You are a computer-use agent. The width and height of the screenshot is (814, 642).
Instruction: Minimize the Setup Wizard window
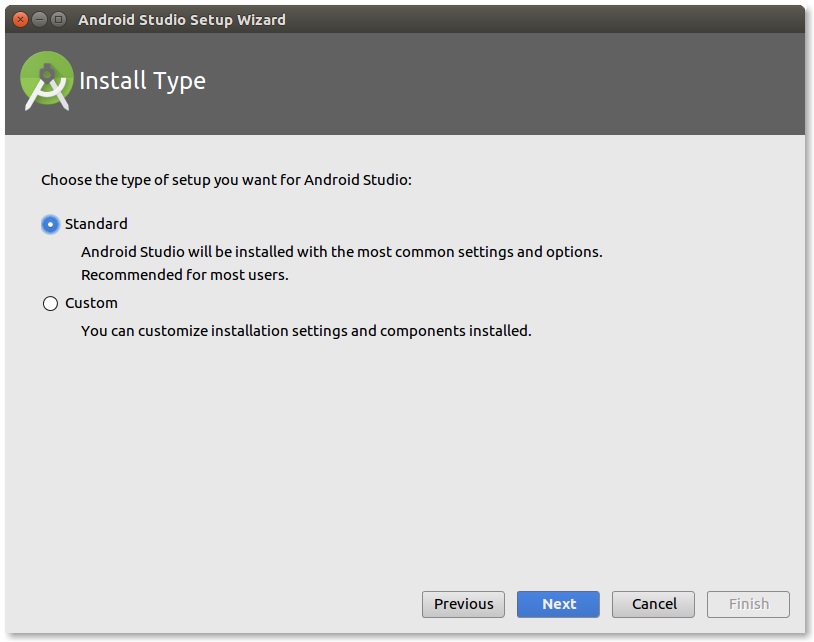click(39, 20)
